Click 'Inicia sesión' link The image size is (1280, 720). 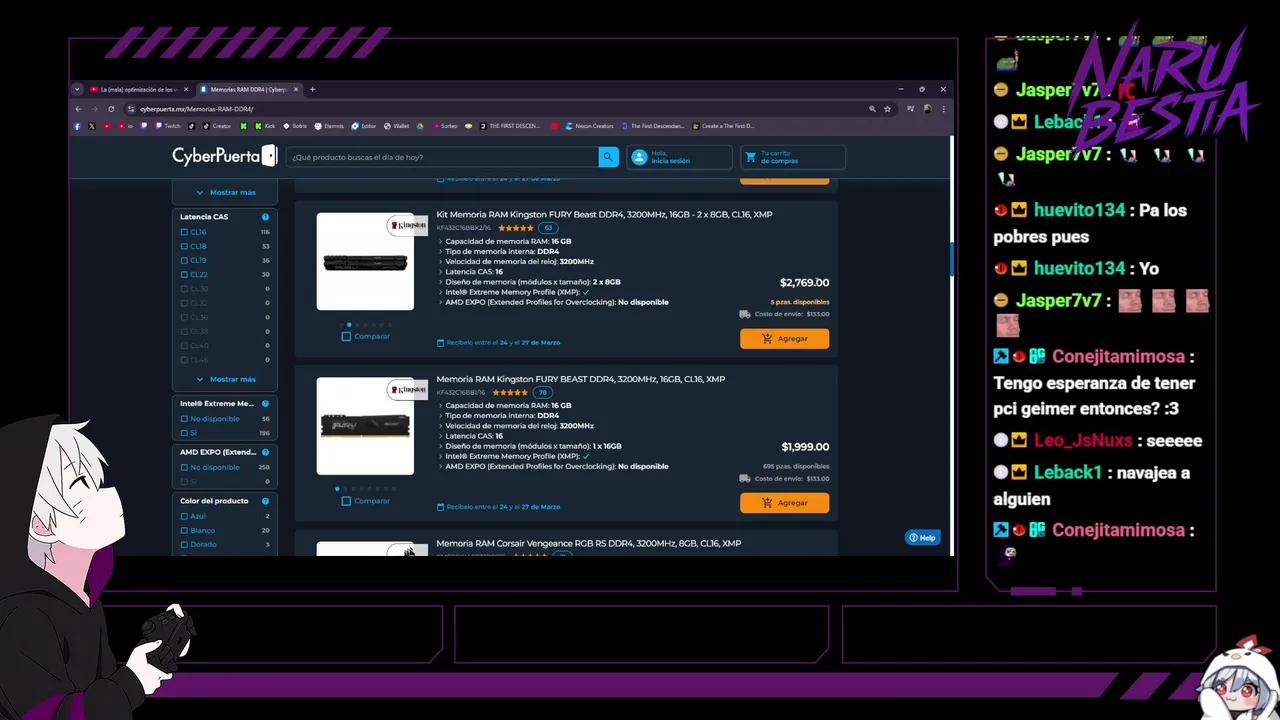[671, 161]
